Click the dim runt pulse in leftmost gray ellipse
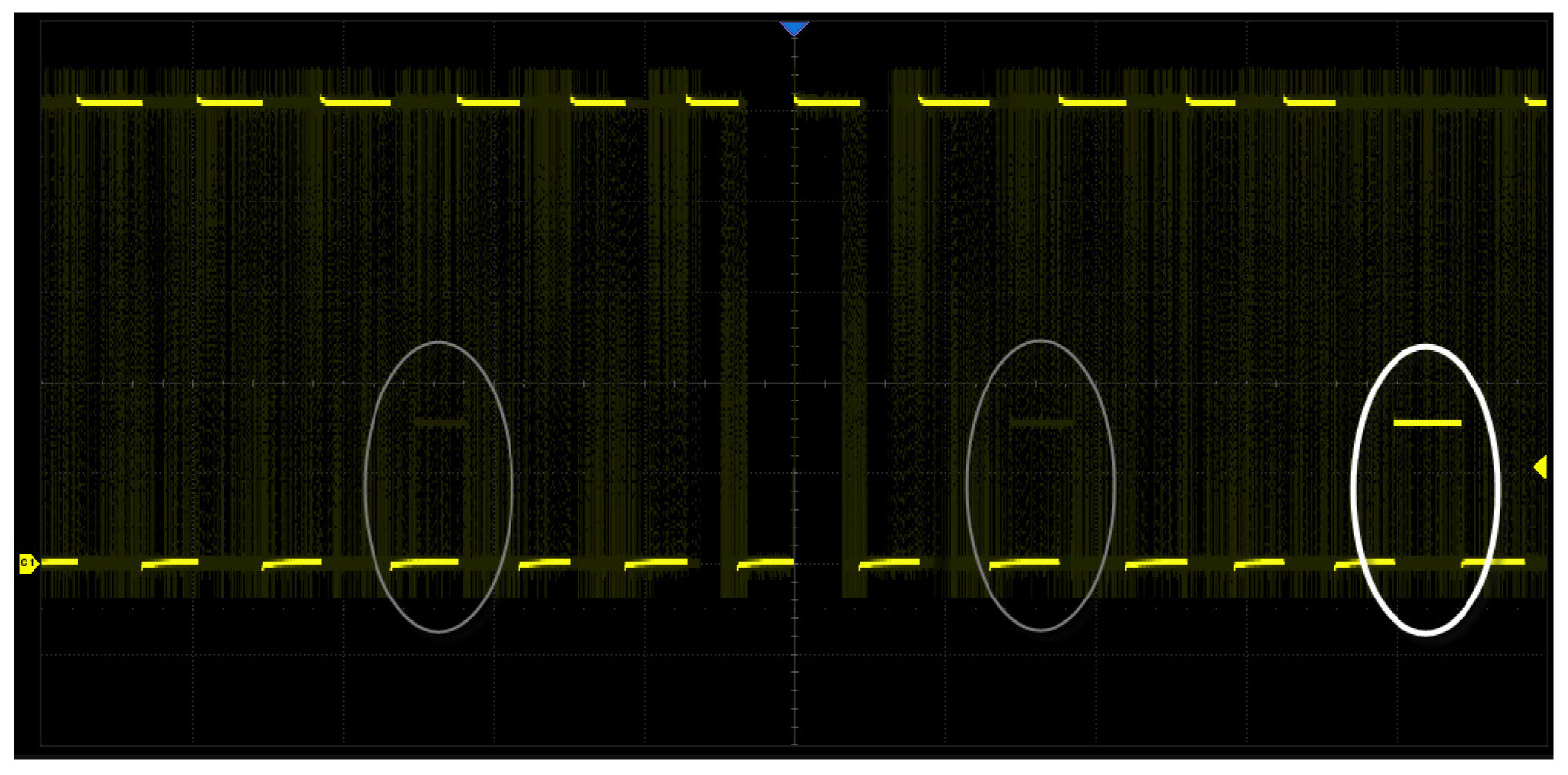The width and height of the screenshot is (1568, 775). [x=440, y=422]
